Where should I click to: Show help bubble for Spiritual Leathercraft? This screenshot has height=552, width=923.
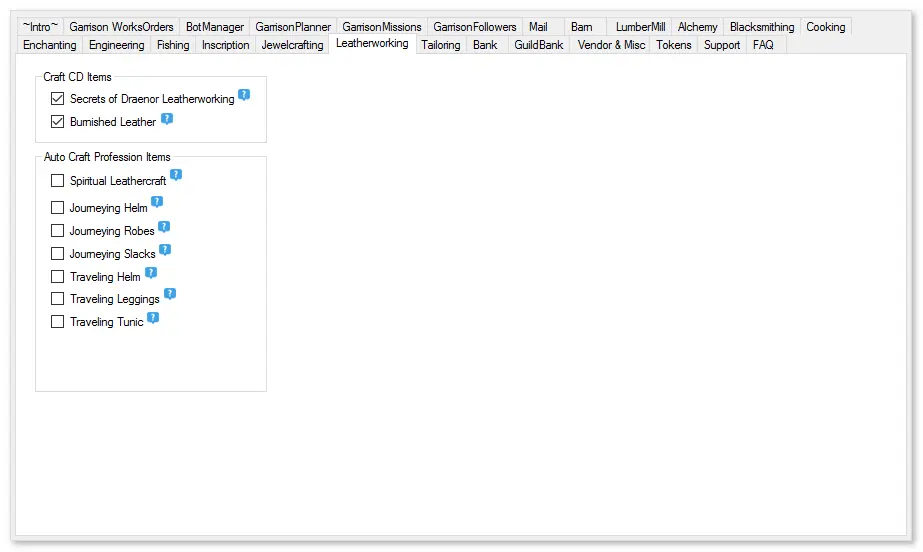(176, 175)
